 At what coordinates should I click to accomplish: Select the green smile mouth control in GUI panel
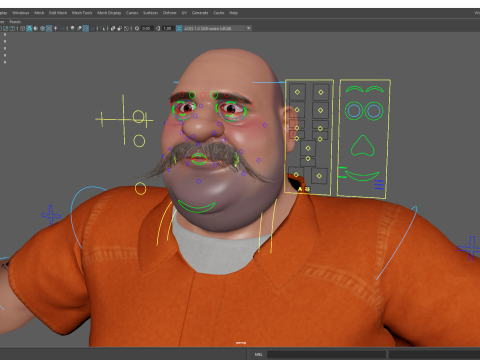click(362, 175)
